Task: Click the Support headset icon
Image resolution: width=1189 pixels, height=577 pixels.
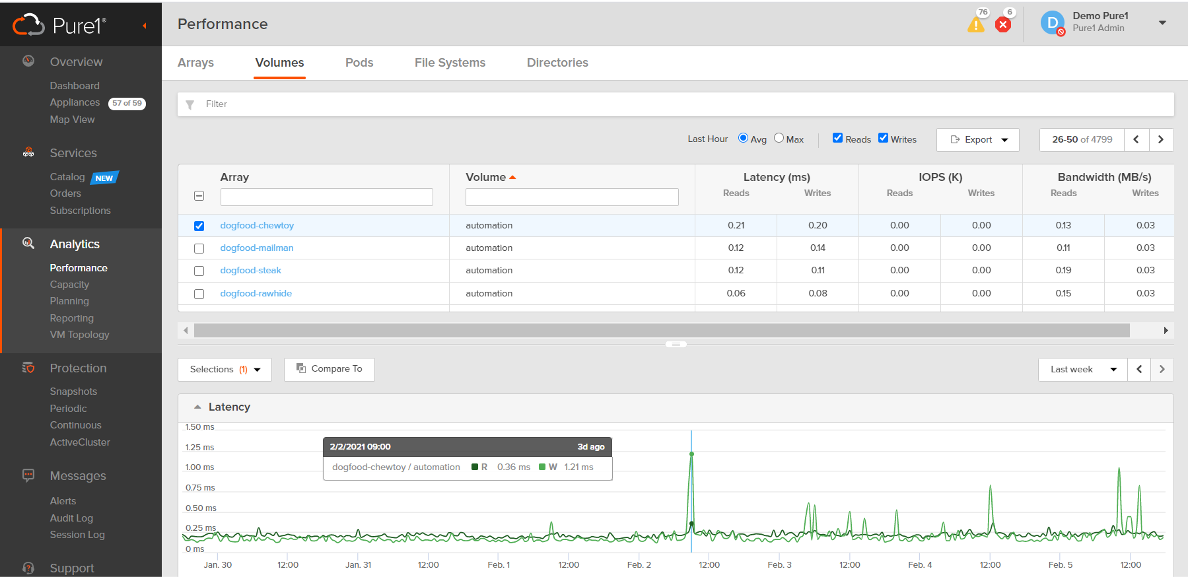Action: pyautogui.click(x=28, y=568)
